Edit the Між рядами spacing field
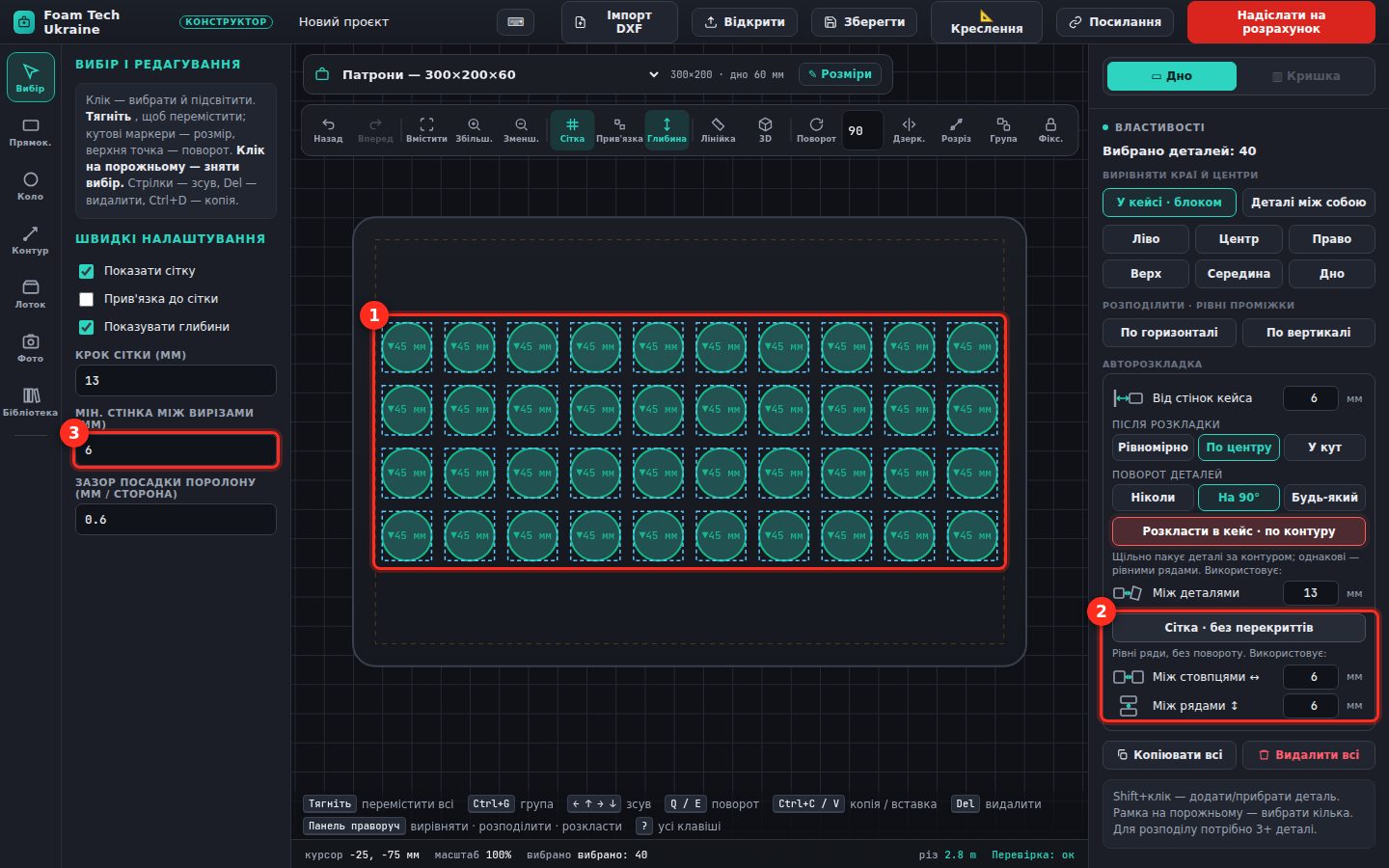1389x868 pixels. click(1311, 706)
